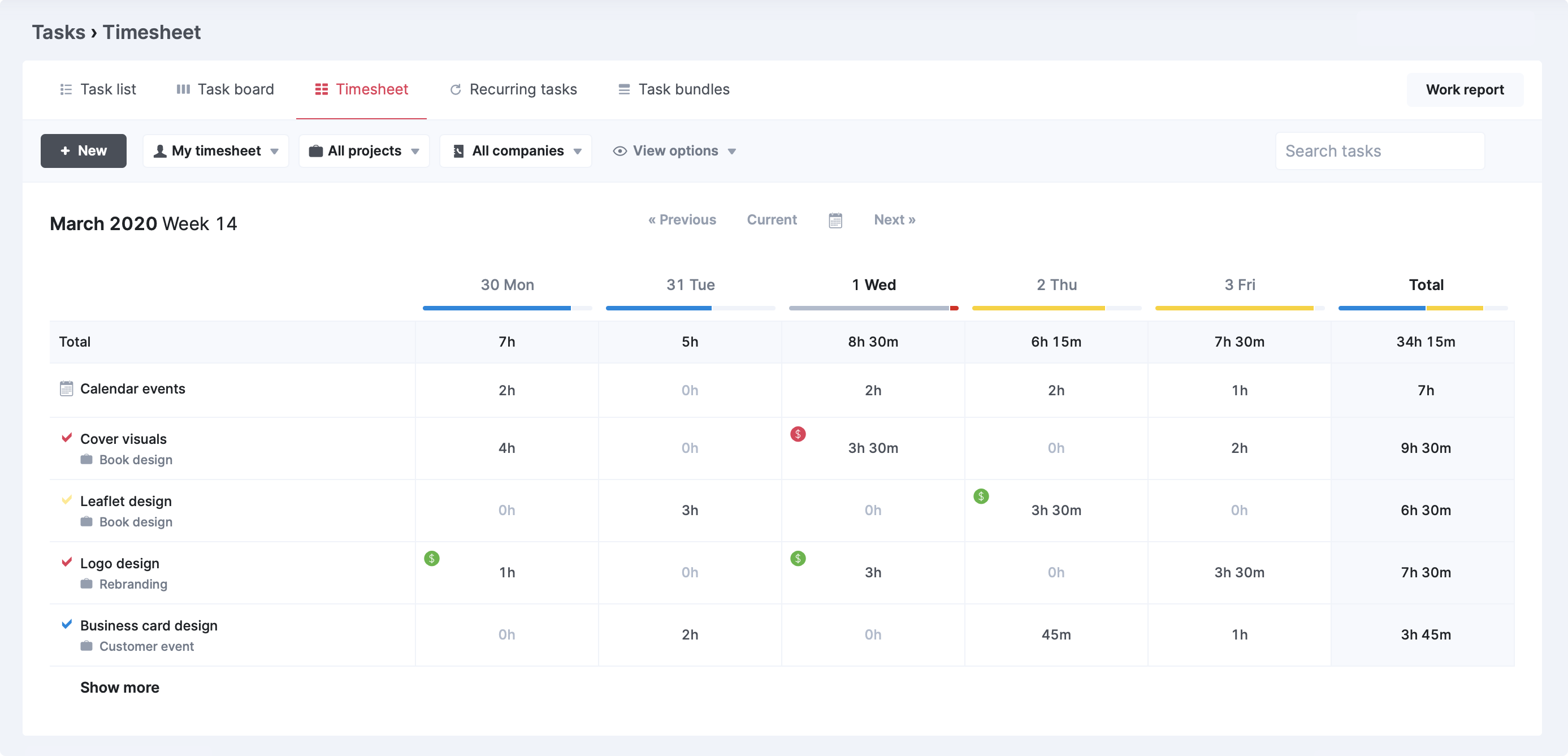Click the Wednesday hours progress bar
This screenshot has height=756, width=1568.
(x=873, y=308)
